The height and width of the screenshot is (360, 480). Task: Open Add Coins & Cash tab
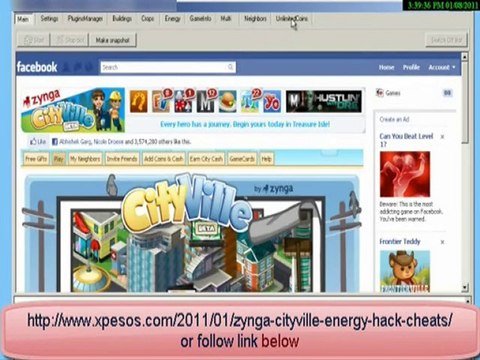(x=163, y=159)
